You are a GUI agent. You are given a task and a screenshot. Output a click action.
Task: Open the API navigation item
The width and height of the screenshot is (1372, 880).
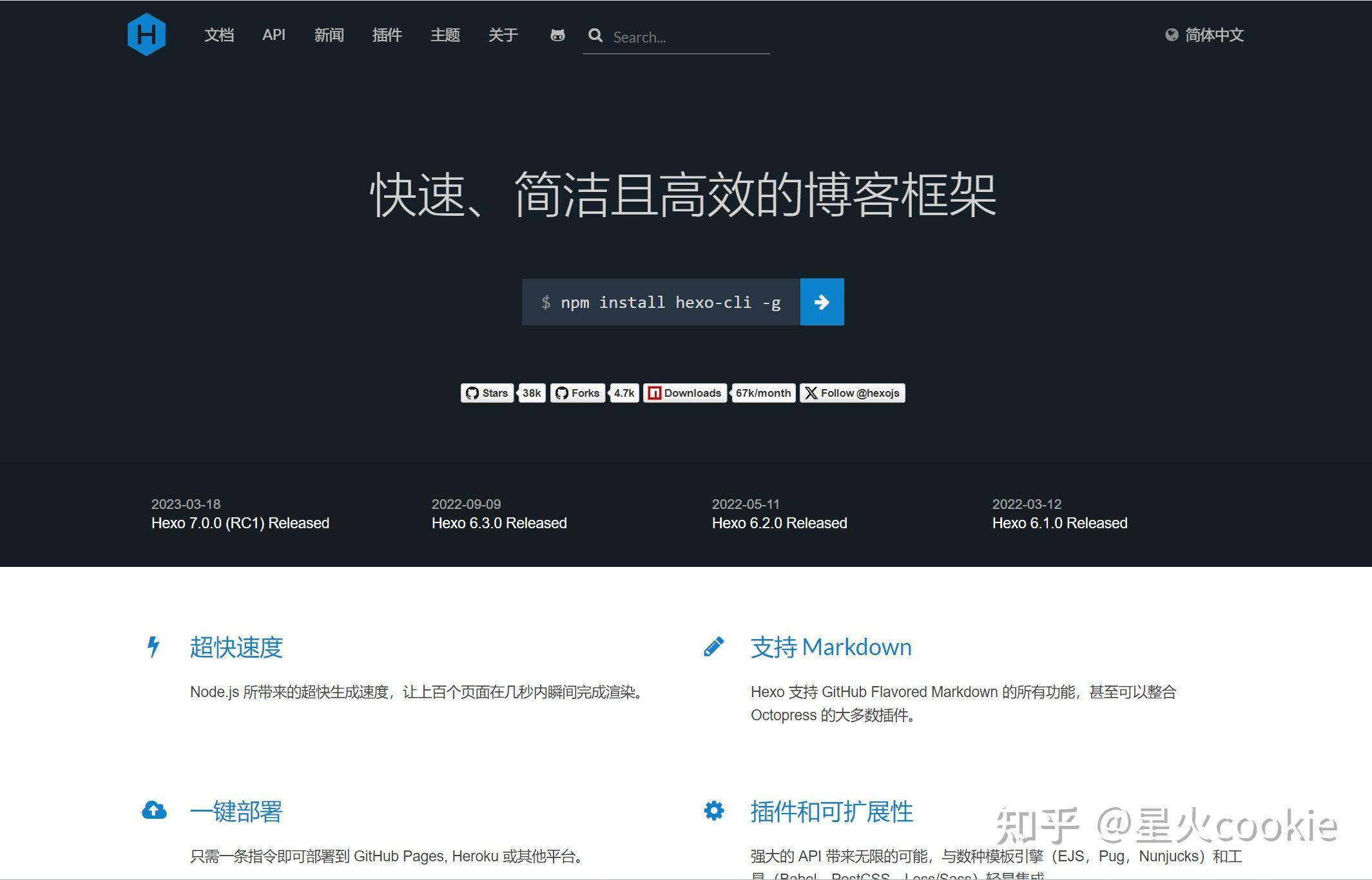click(274, 35)
